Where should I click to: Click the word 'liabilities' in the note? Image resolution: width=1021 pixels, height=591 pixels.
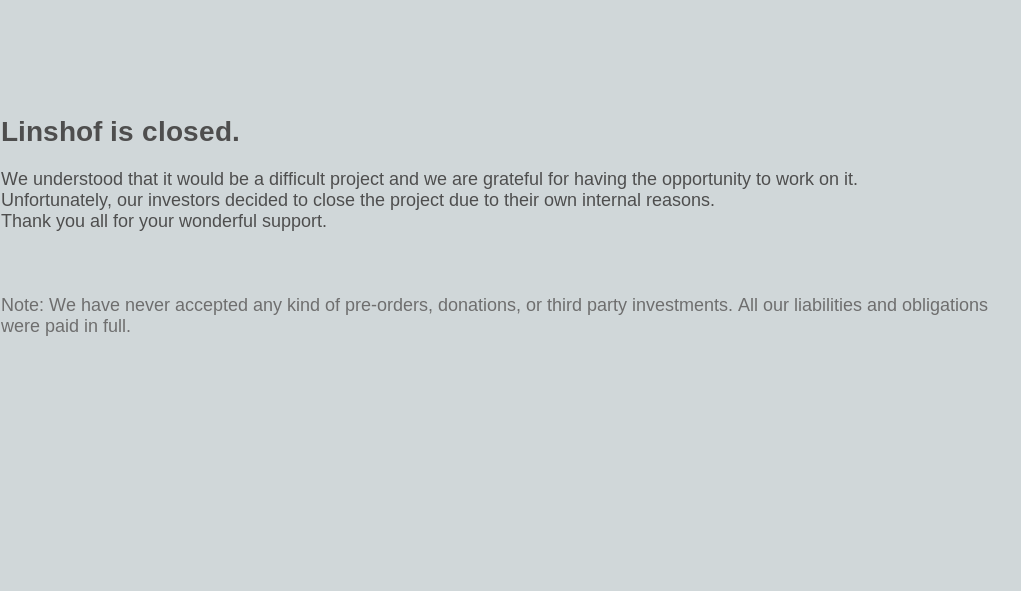tap(828, 305)
